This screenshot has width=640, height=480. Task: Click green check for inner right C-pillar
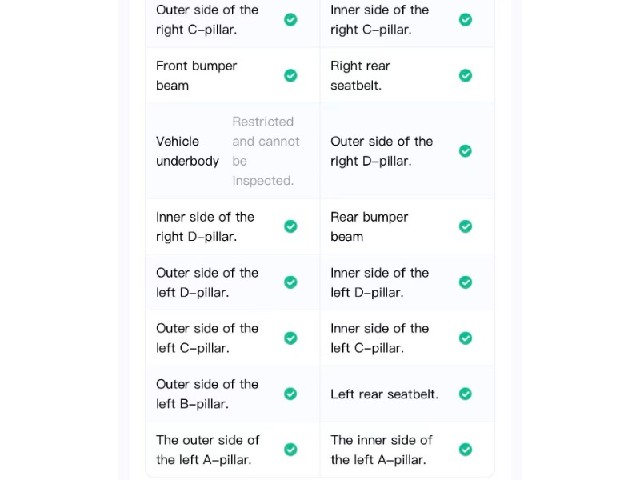click(465, 20)
